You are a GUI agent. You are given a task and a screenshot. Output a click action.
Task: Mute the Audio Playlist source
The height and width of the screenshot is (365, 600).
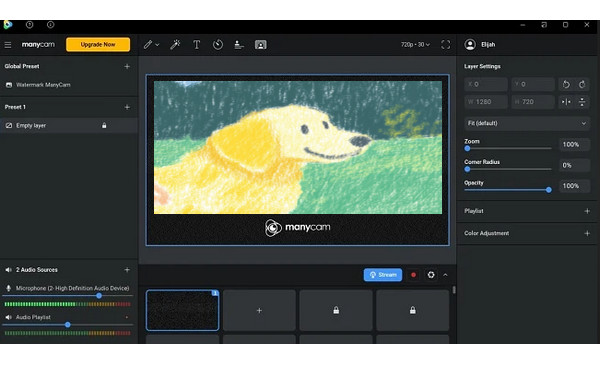click(8, 317)
